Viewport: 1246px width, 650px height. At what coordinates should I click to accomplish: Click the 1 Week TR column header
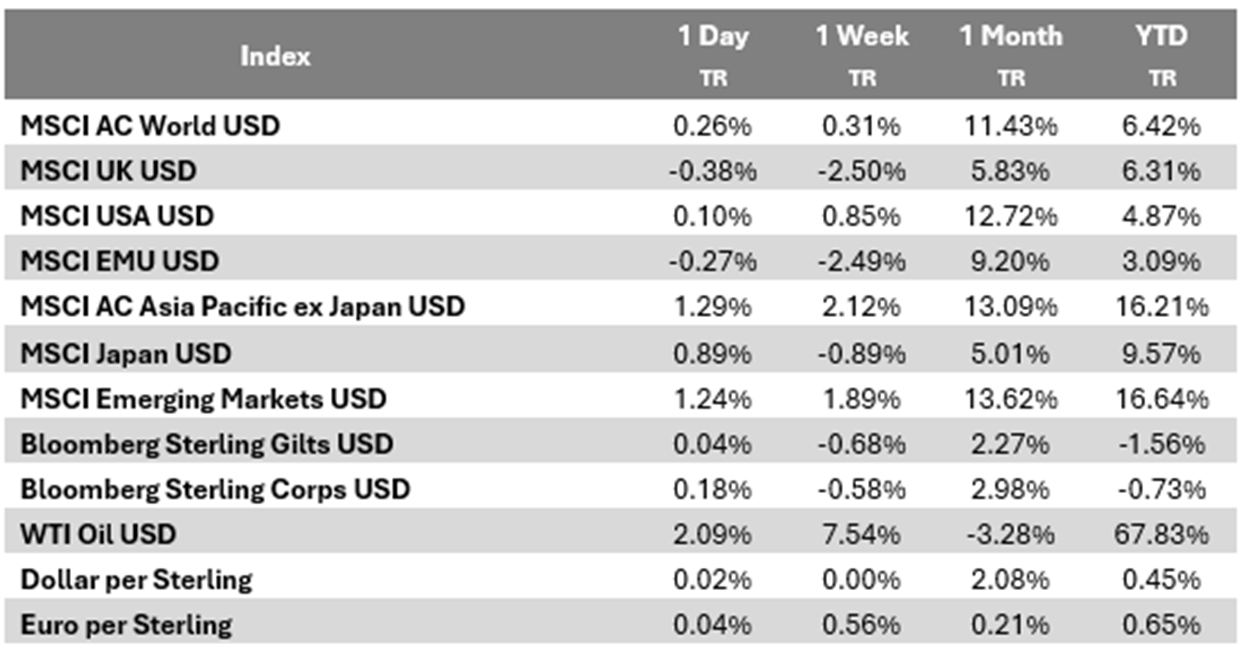coord(861,54)
